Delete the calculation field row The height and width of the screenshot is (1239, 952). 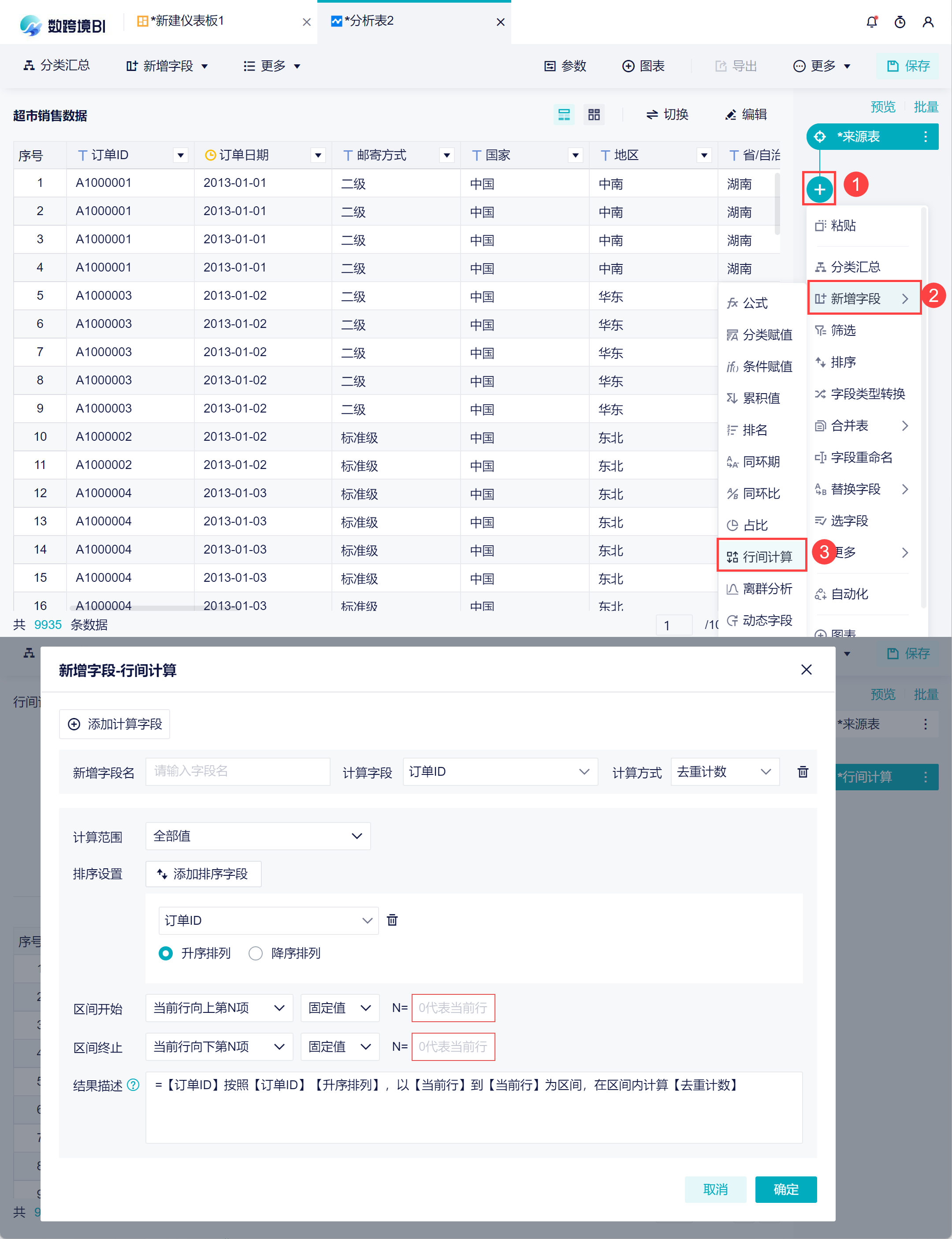803,772
